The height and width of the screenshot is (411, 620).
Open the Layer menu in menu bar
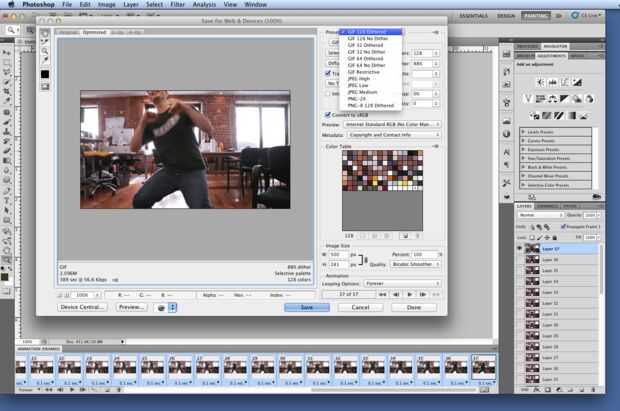click(x=131, y=5)
